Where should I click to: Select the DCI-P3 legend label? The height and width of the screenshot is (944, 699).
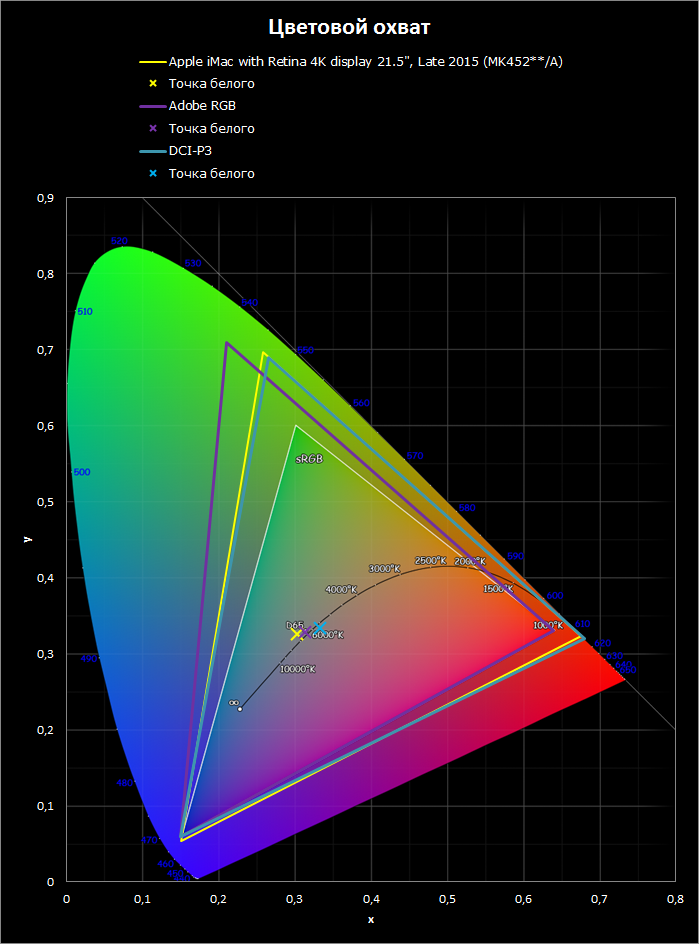pyautogui.click(x=191, y=151)
